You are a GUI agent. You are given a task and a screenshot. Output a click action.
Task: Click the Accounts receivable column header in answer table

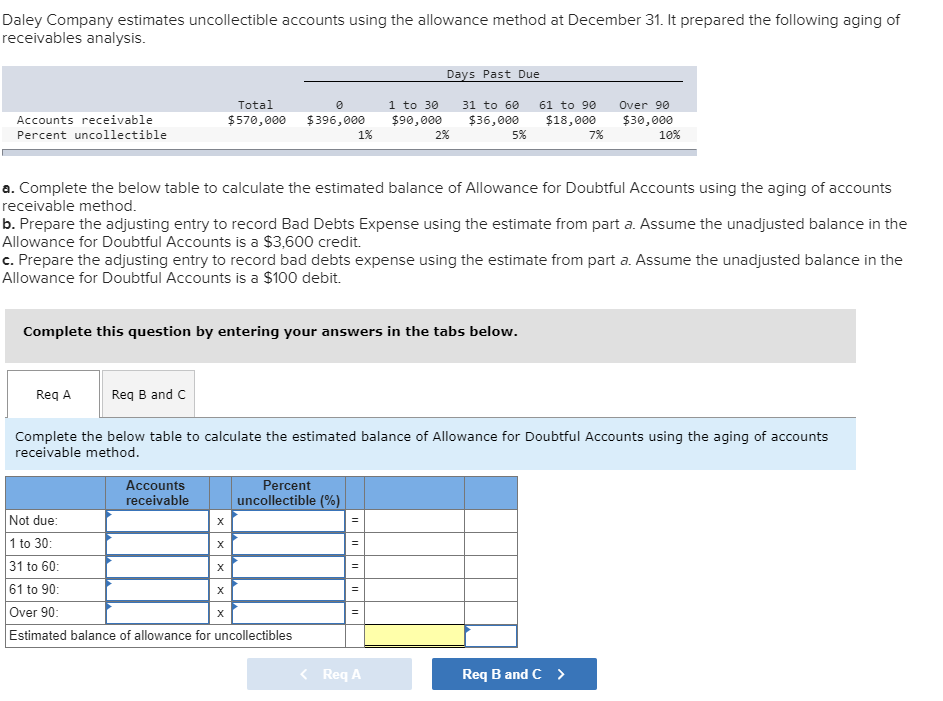tap(157, 493)
